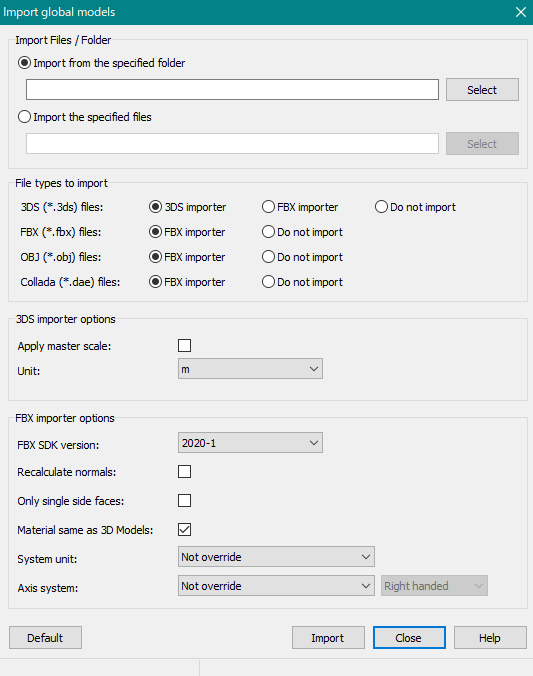Click the folder path input field
This screenshot has width=533, height=676.
[232, 90]
